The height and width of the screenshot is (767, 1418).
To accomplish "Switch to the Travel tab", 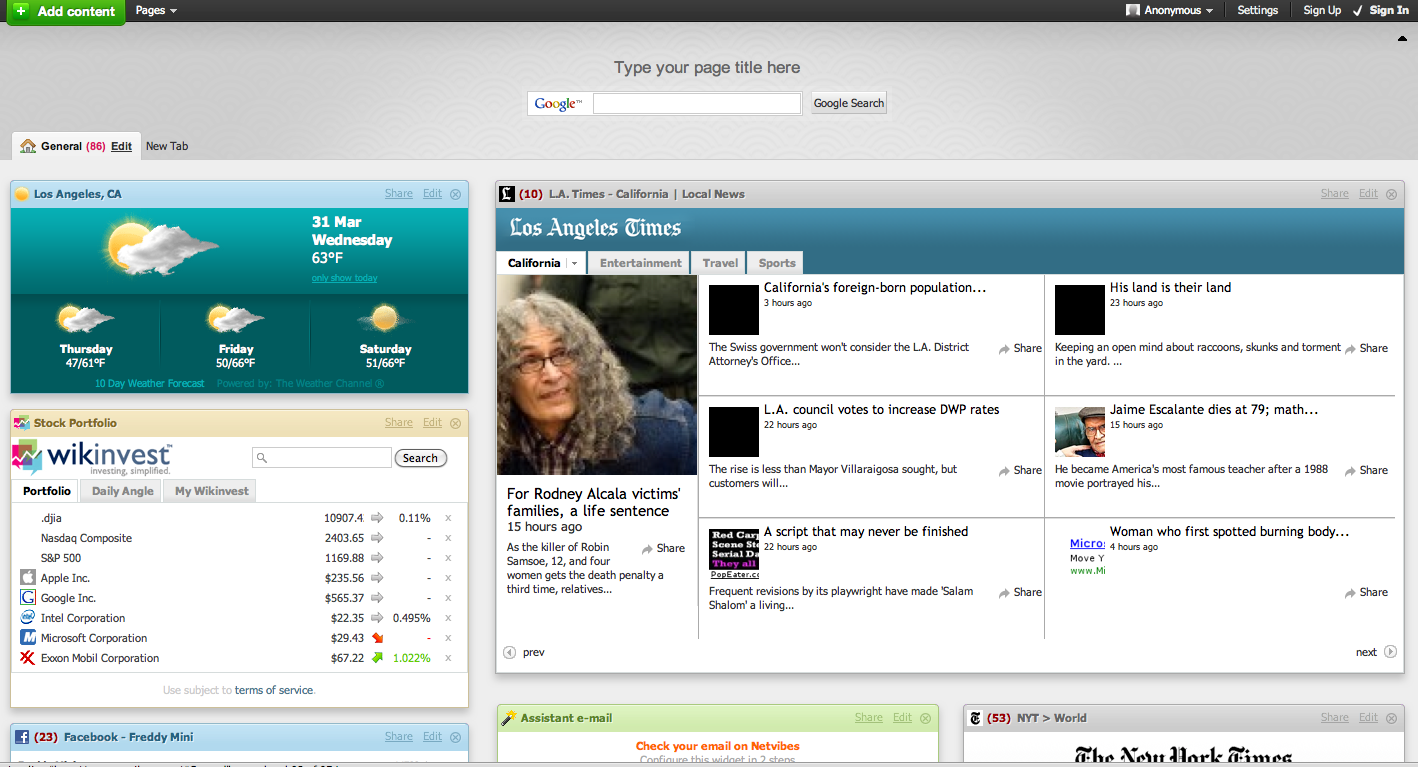I will coord(720,263).
